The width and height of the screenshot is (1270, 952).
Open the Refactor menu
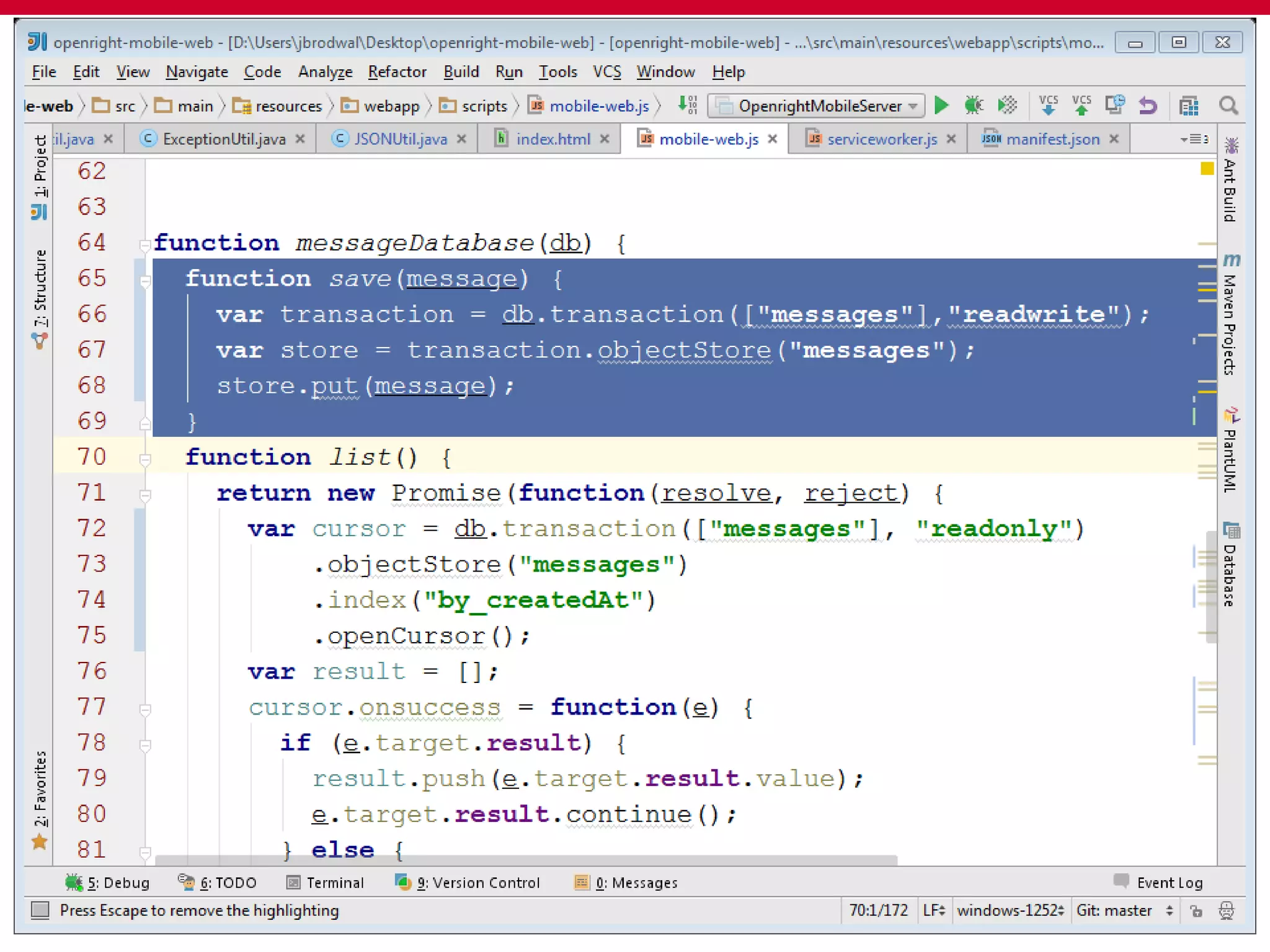tap(397, 72)
